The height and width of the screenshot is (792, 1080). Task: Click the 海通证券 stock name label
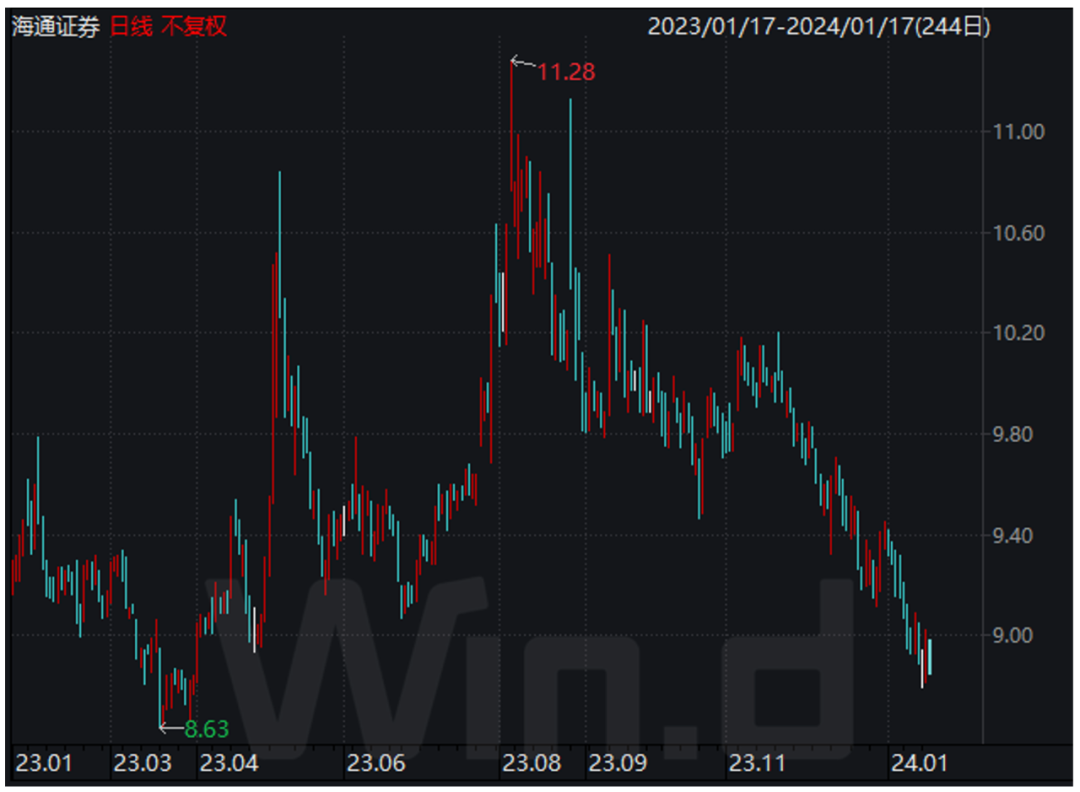[56, 27]
